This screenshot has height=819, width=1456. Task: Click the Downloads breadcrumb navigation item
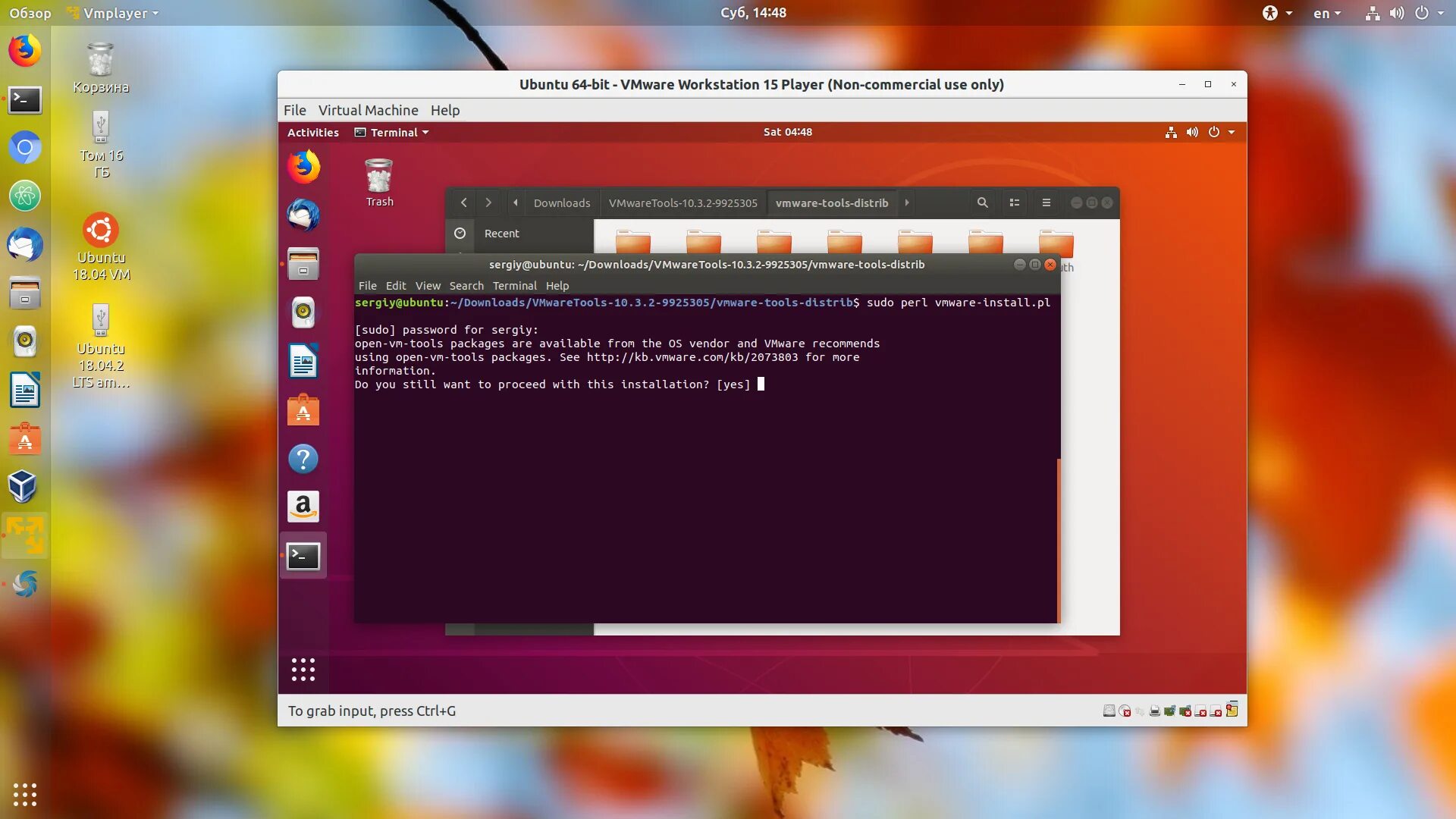pos(561,202)
